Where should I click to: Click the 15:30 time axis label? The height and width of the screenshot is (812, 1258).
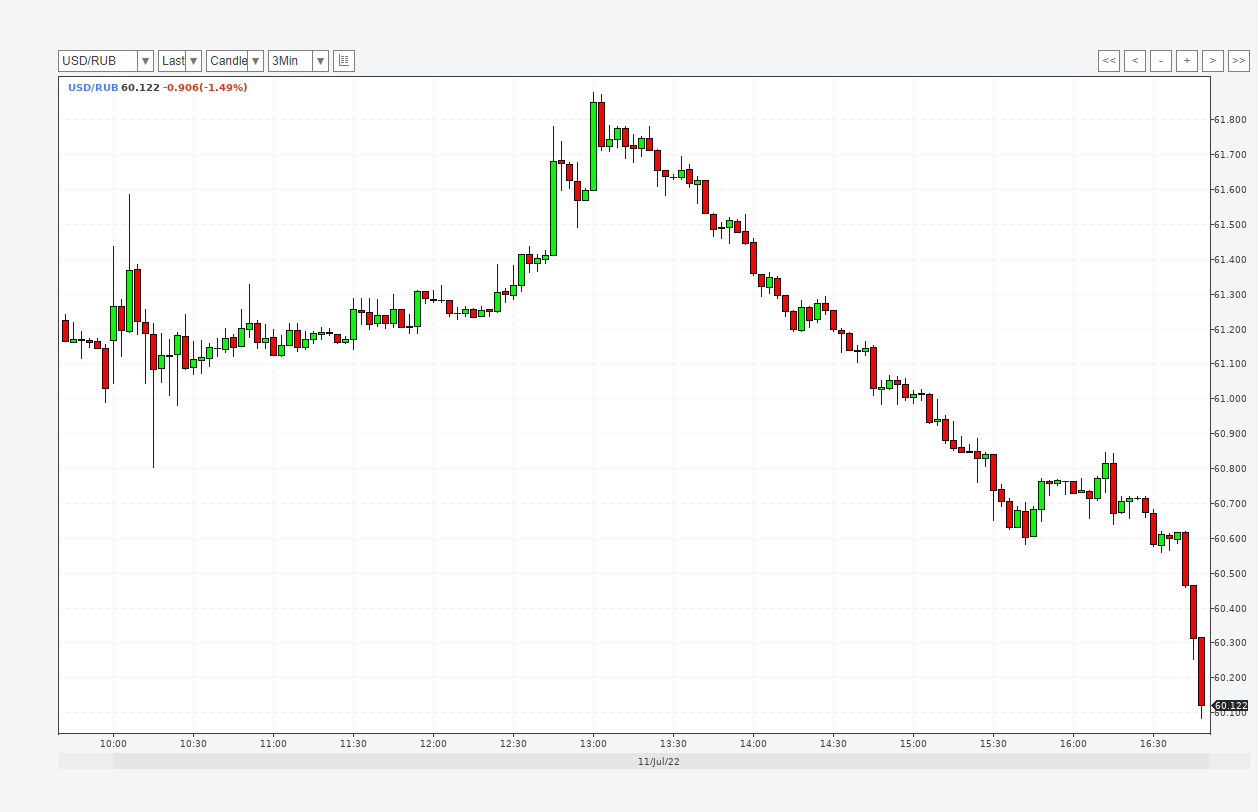point(993,743)
